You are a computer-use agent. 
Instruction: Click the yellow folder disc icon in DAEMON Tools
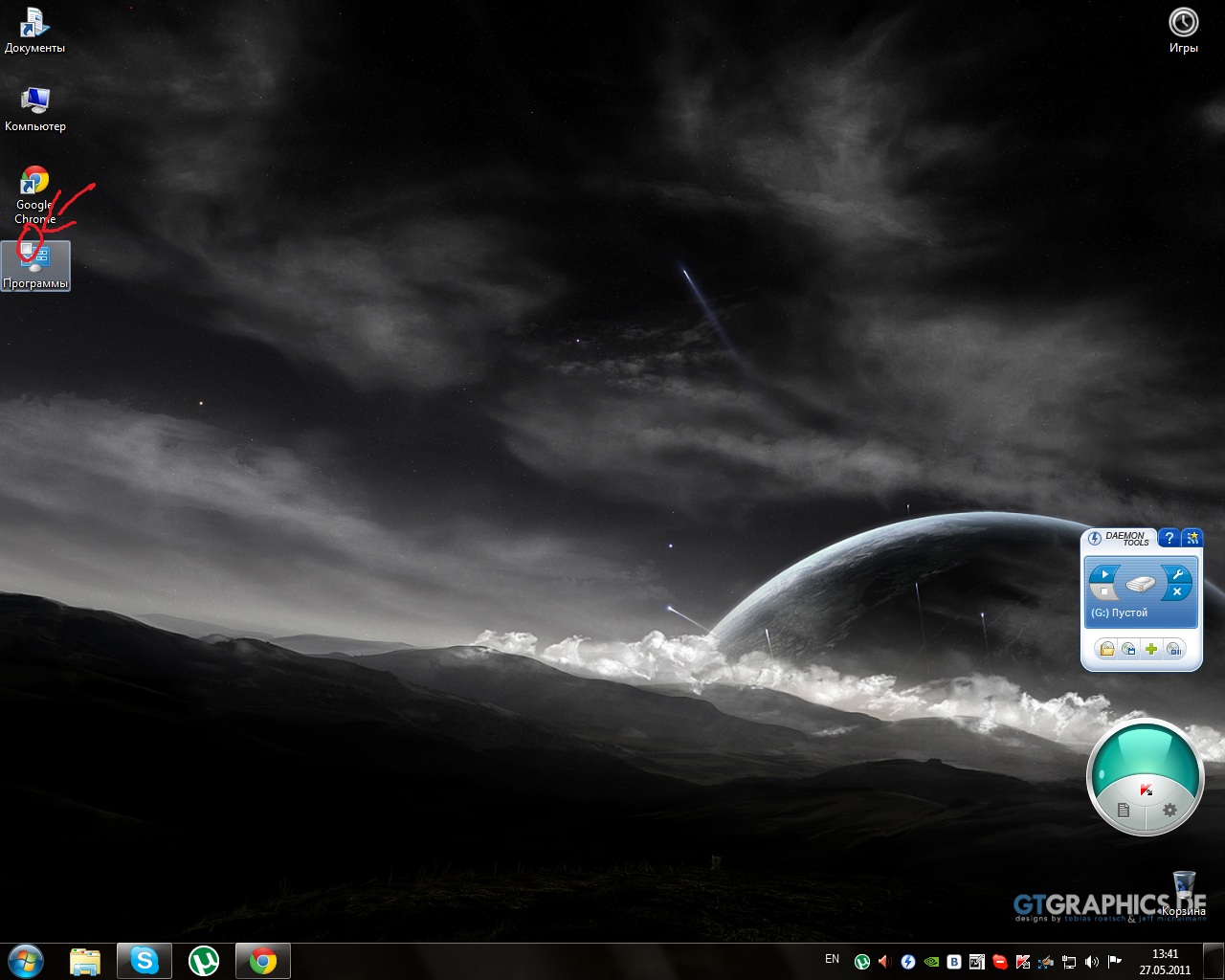pos(1106,649)
